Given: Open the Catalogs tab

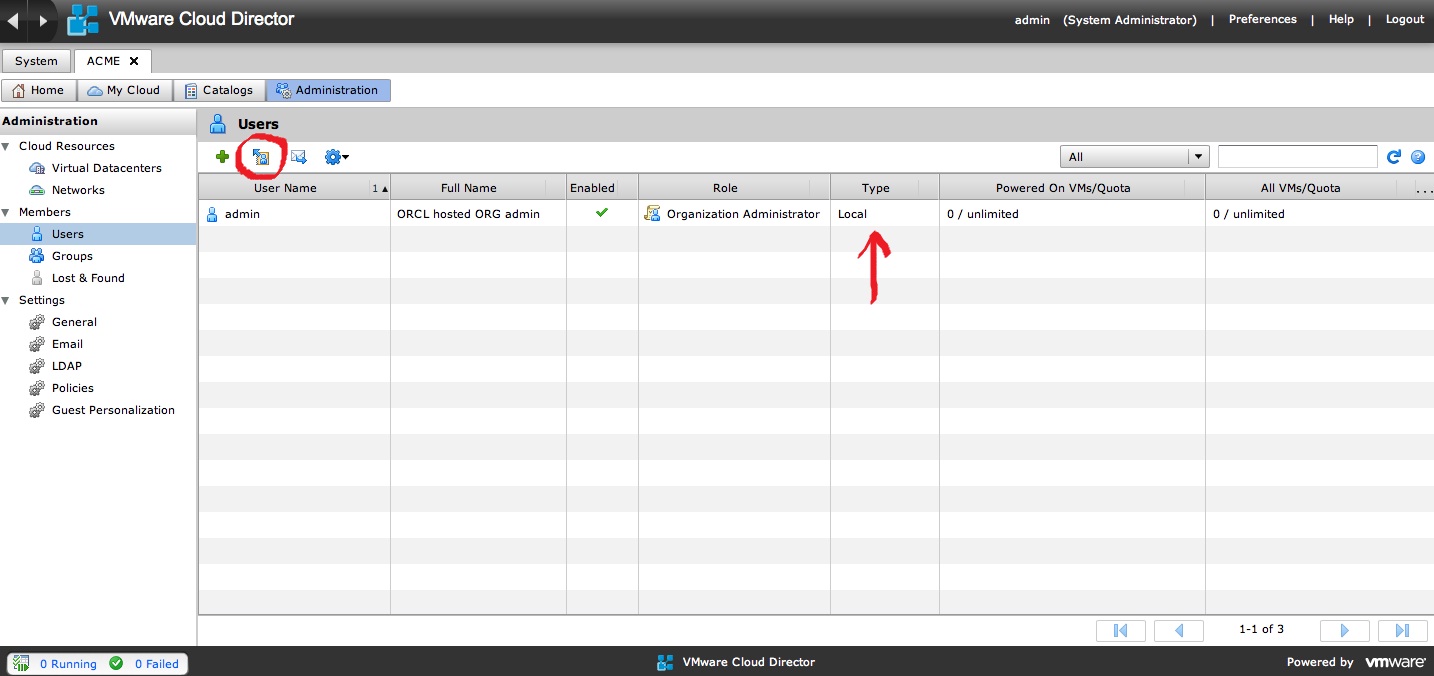Looking at the screenshot, I should coord(219,90).
